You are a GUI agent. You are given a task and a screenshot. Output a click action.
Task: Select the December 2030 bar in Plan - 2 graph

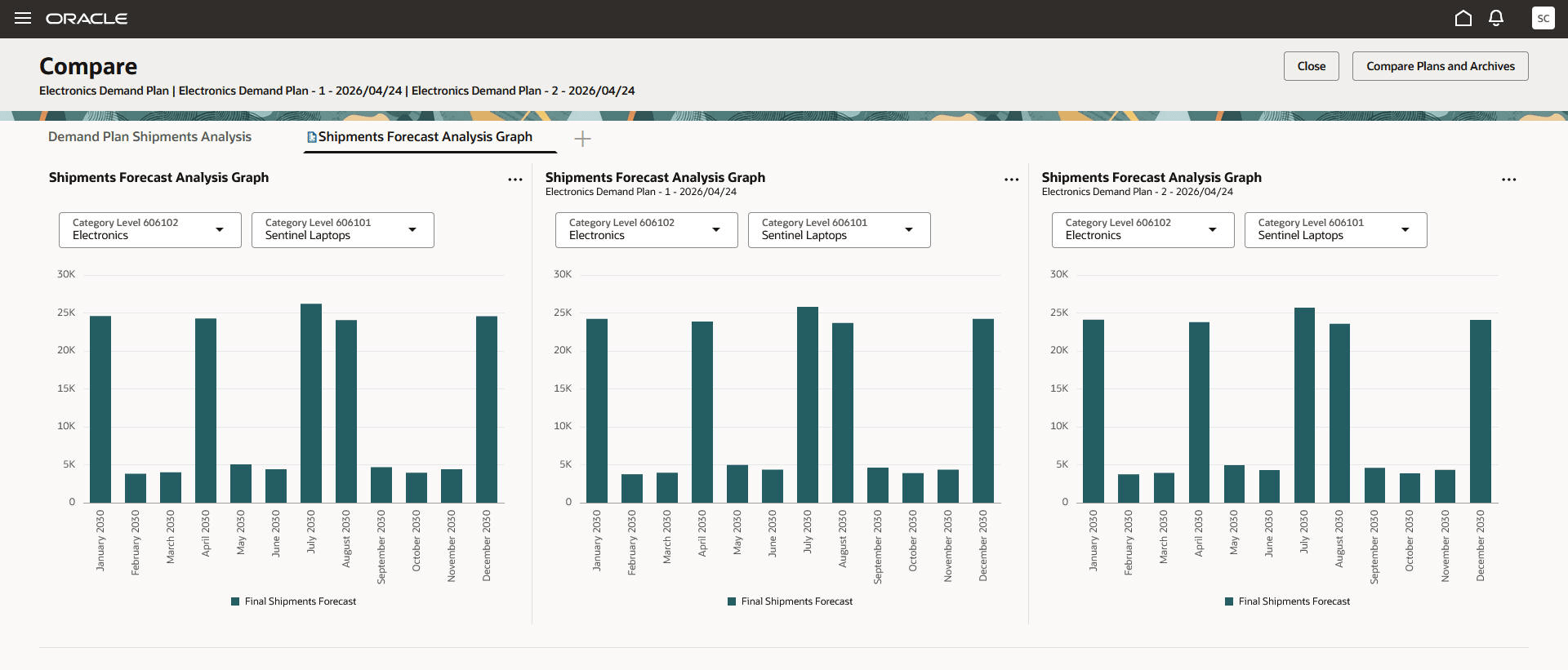(x=1481, y=411)
